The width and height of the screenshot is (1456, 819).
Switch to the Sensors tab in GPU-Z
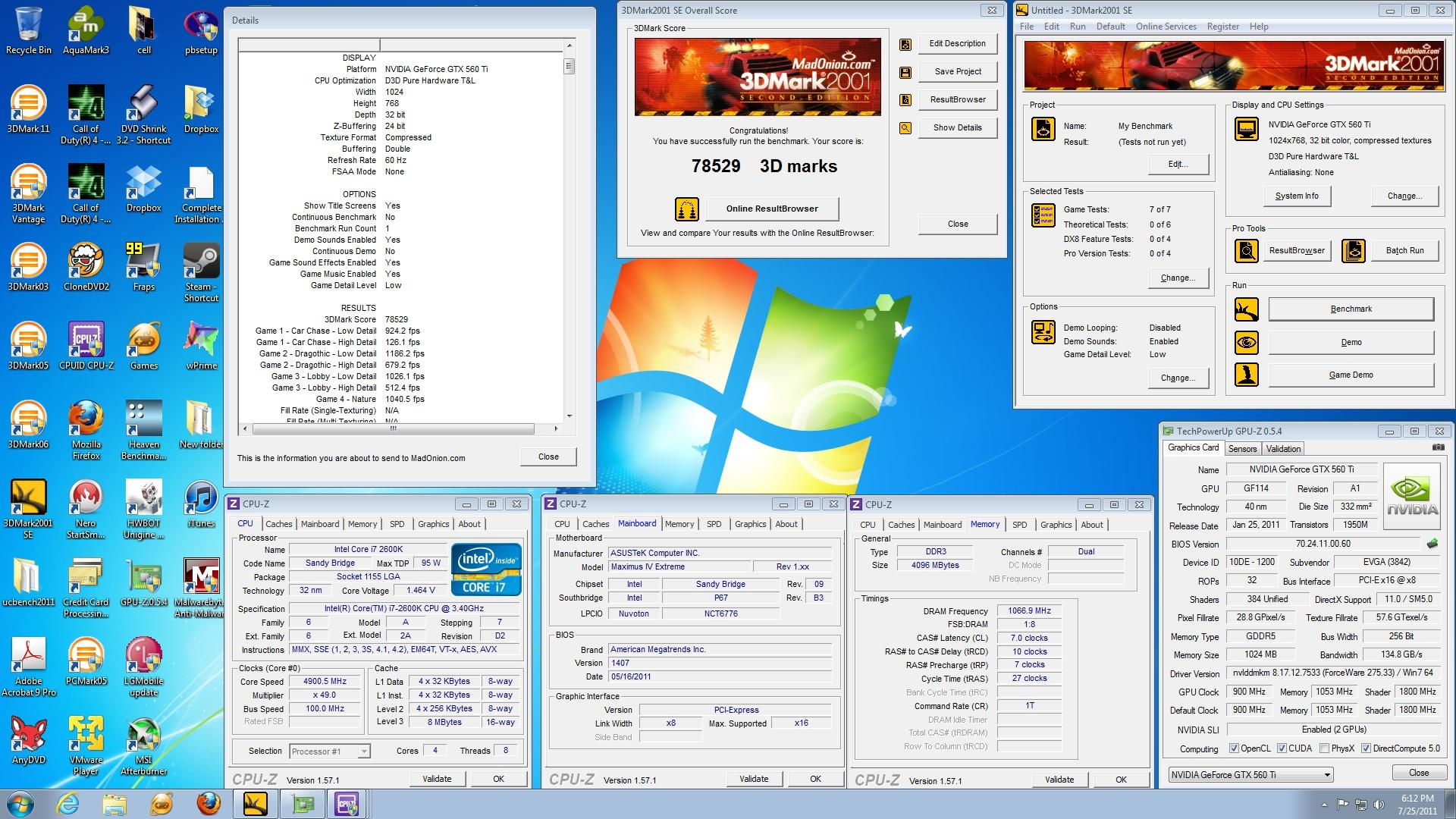coord(1242,449)
